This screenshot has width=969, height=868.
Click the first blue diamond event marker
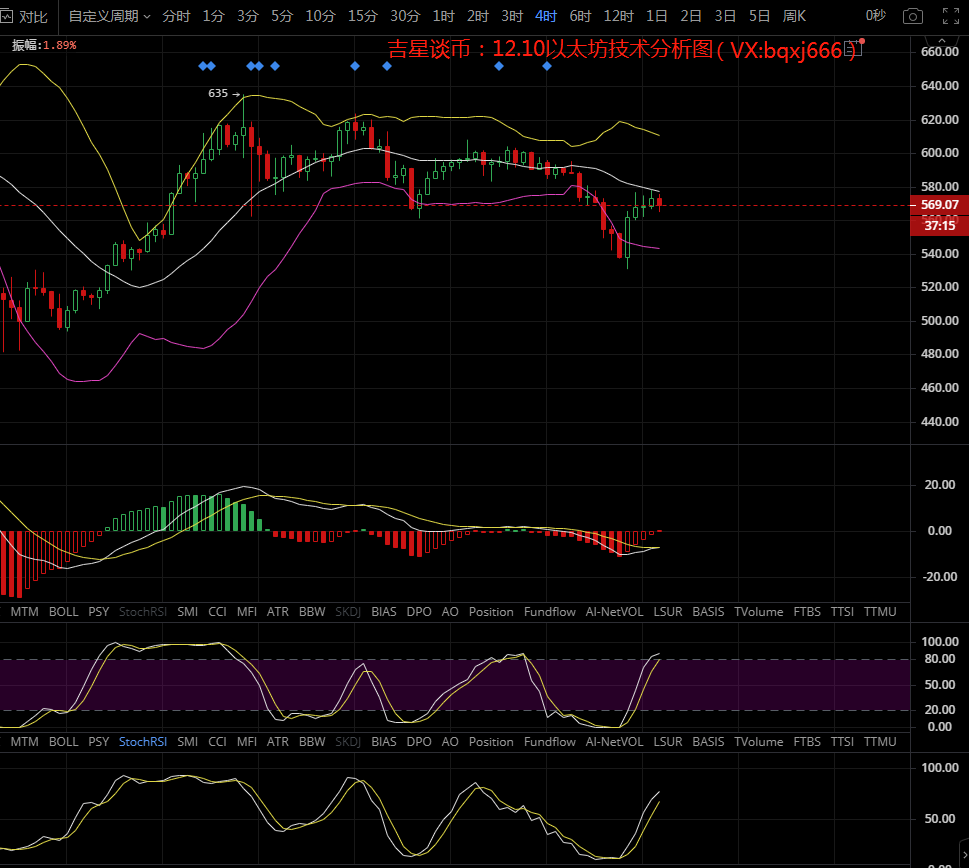(202, 66)
